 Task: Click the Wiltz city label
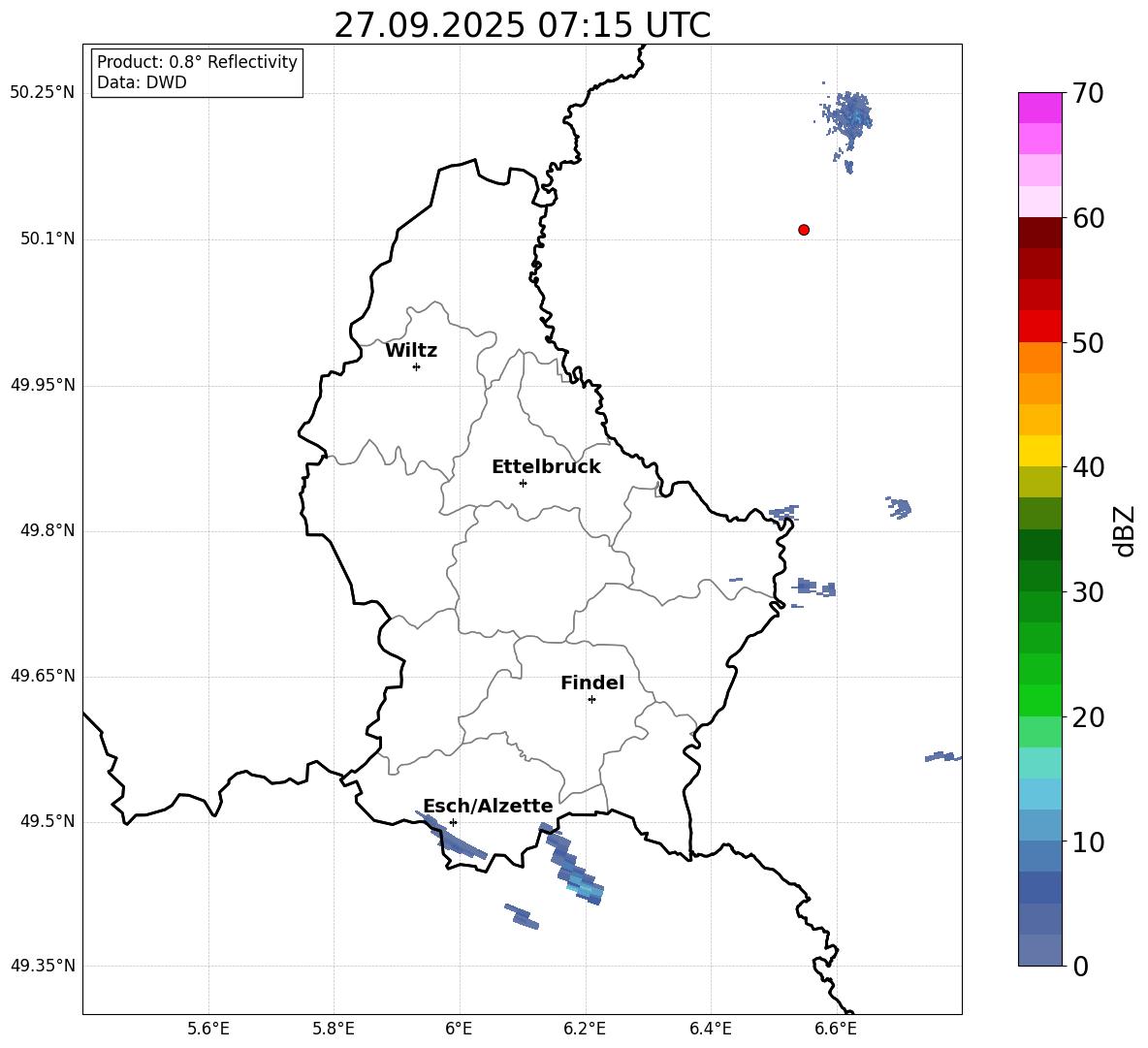(411, 351)
